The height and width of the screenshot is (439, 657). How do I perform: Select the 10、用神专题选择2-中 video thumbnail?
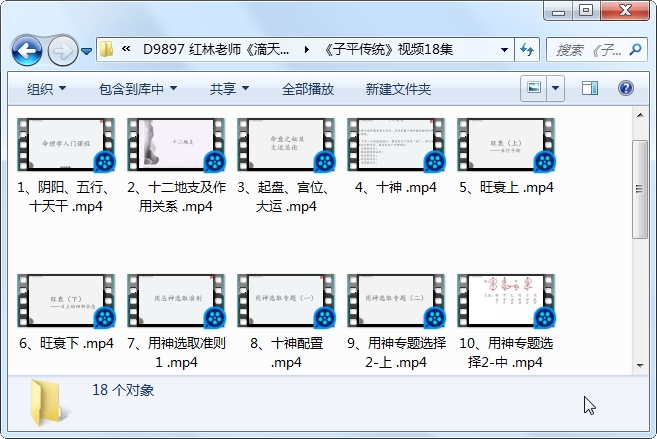click(506, 301)
